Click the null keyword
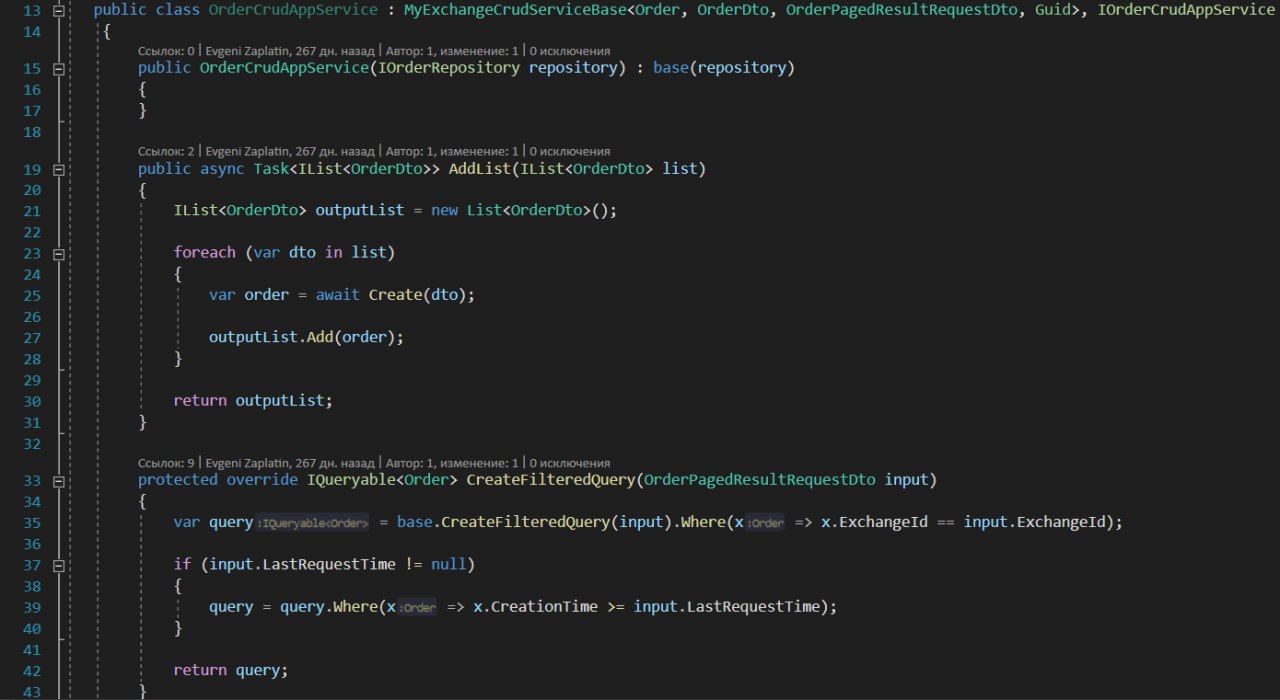 coord(448,565)
